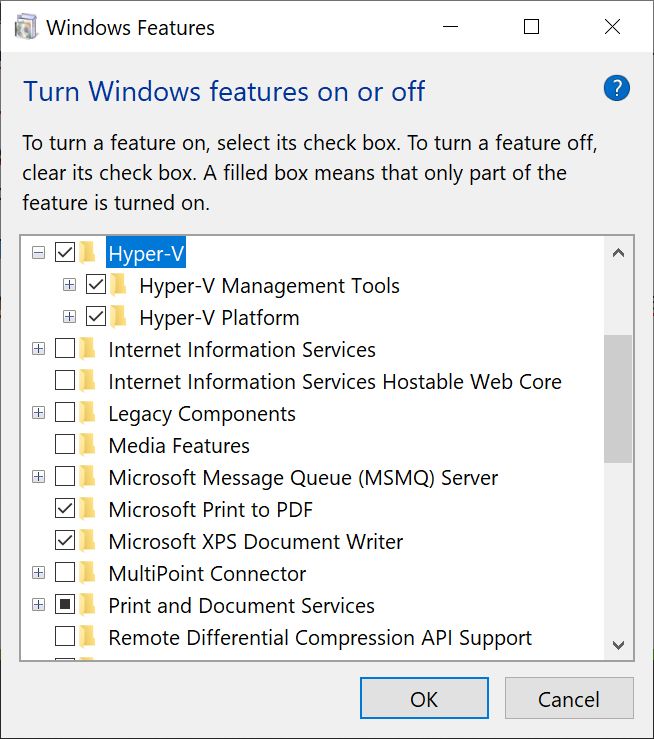Select the Internet Information Services label
Image resolution: width=654 pixels, height=739 pixels.
pos(242,350)
